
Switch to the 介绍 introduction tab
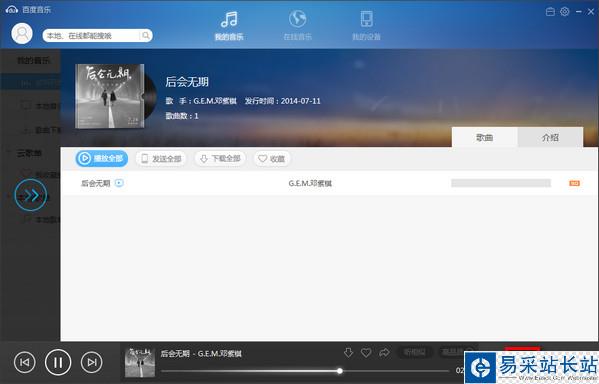(550, 137)
